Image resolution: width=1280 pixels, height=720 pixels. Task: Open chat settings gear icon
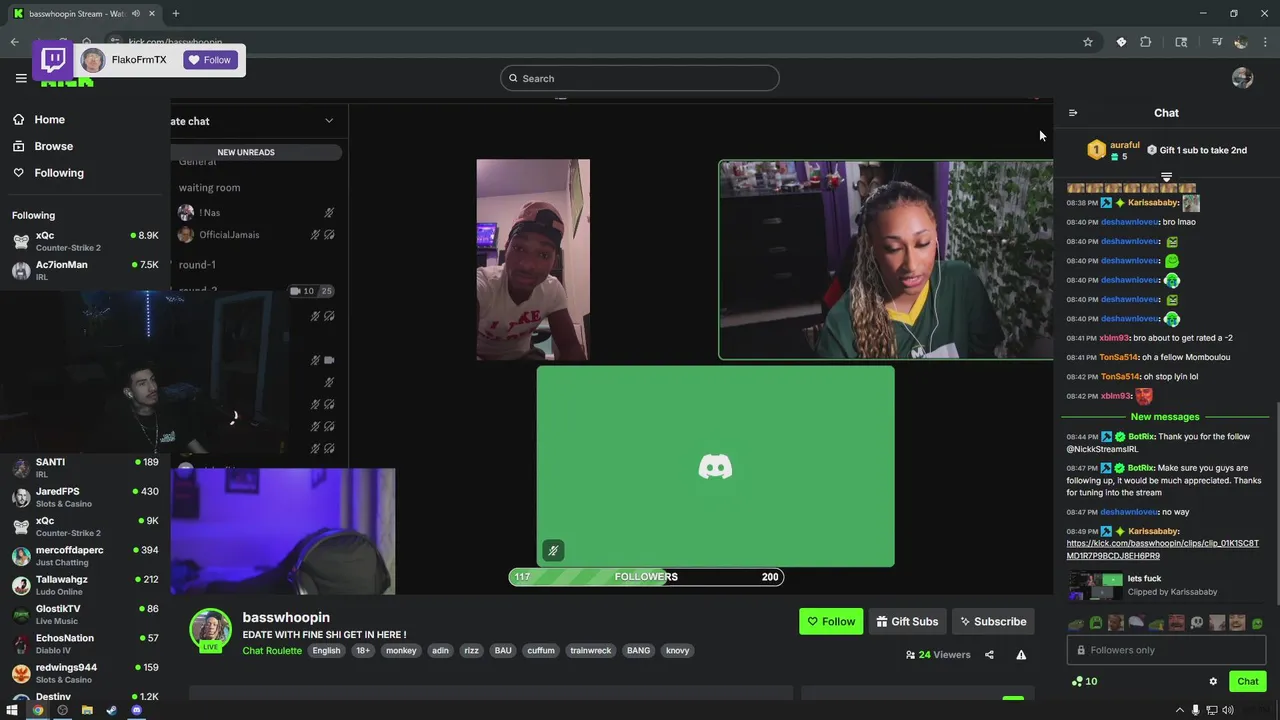click(x=1213, y=682)
